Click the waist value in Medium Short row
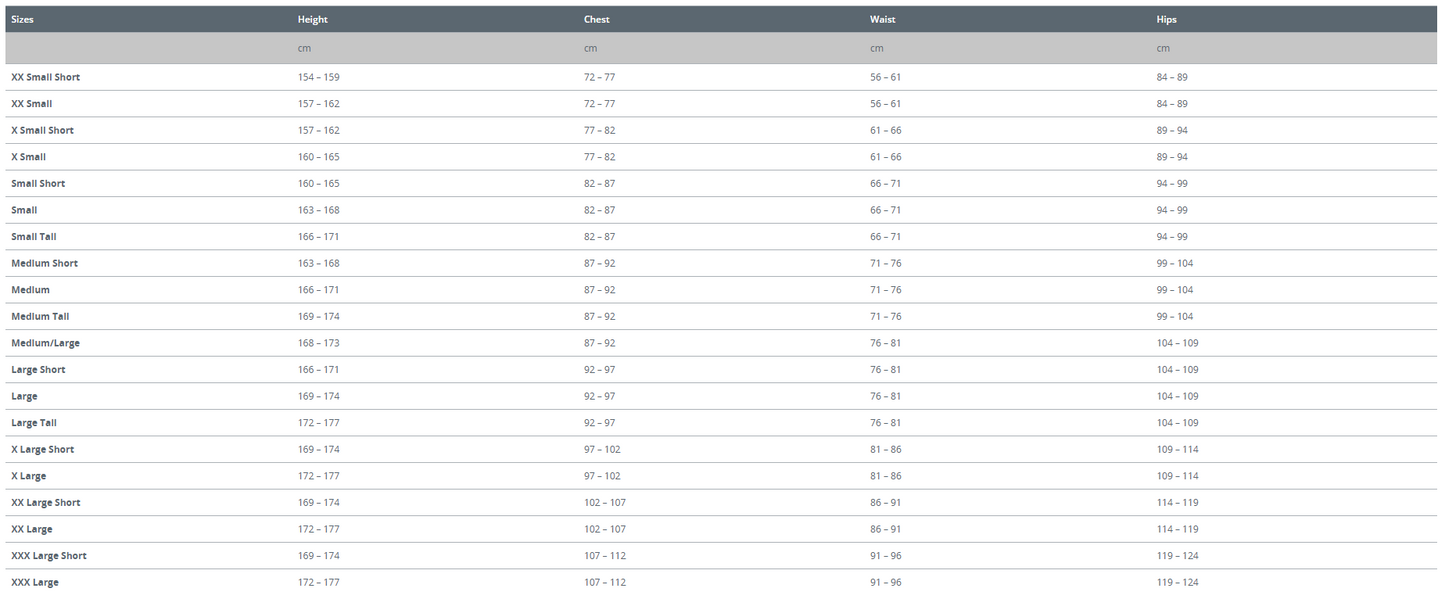Screen dimensions: 1445x599 pyautogui.click(x=885, y=264)
